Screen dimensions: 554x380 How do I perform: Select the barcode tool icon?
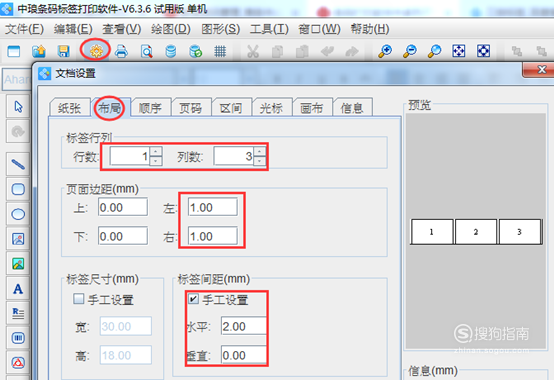point(18,338)
